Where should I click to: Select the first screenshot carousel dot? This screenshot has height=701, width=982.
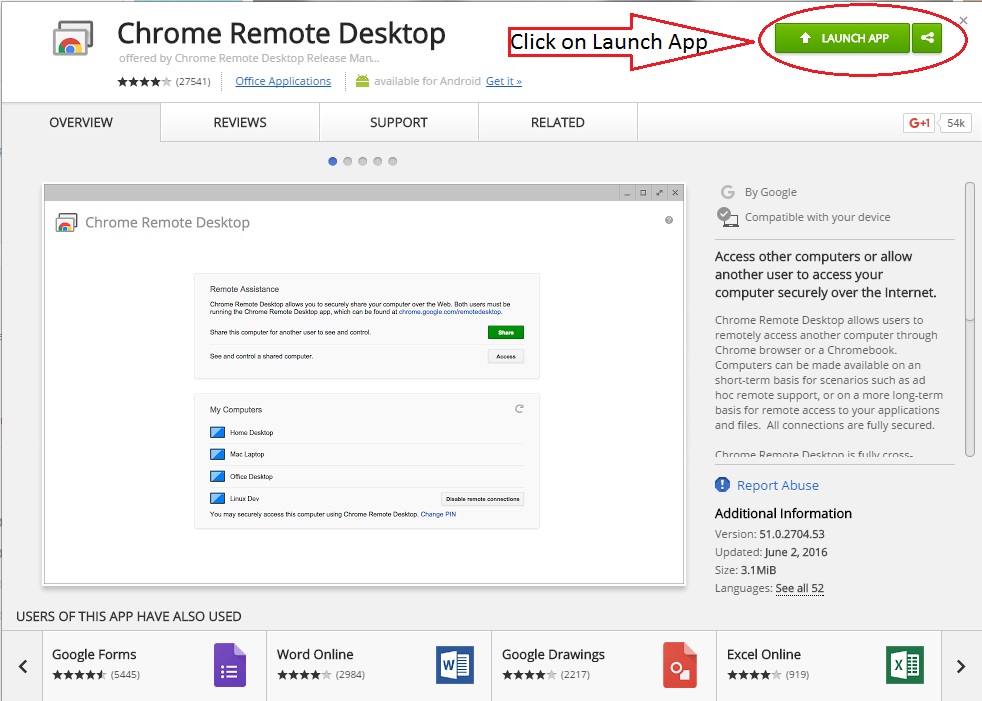click(333, 161)
